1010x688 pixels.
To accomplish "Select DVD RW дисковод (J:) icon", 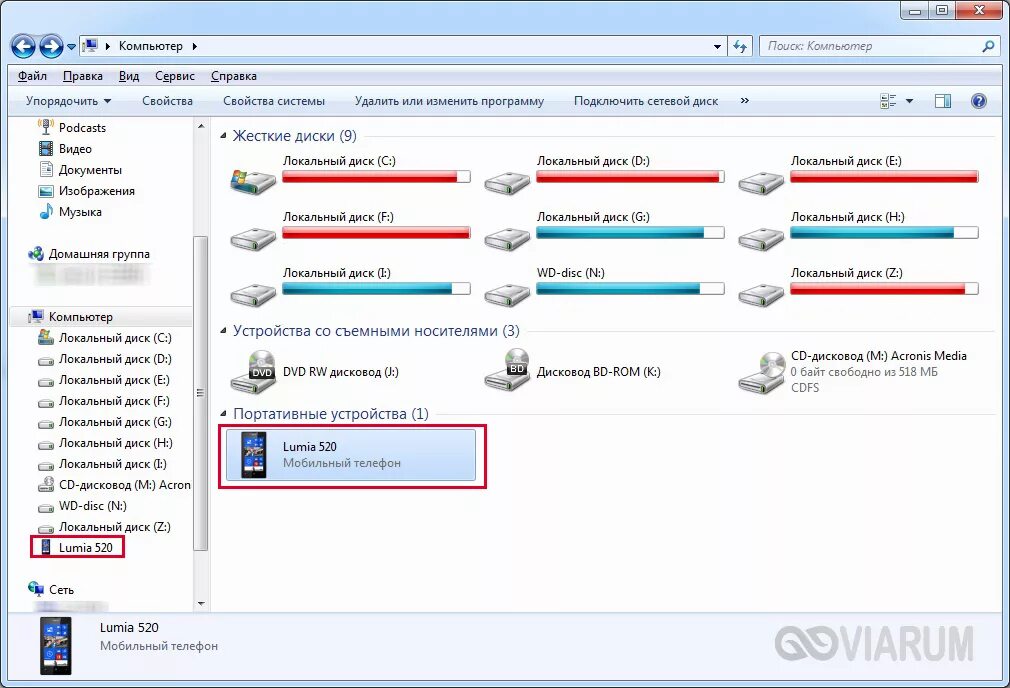I will [x=253, y=372].
